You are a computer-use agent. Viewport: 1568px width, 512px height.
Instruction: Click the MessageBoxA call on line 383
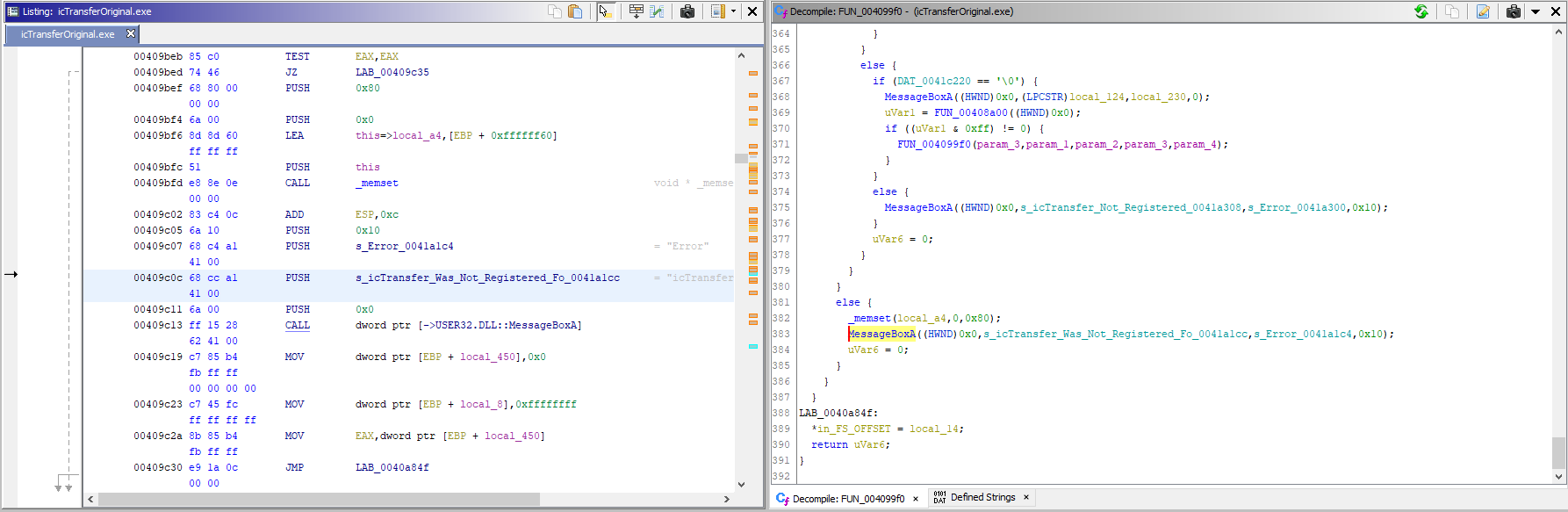[882, 334]
